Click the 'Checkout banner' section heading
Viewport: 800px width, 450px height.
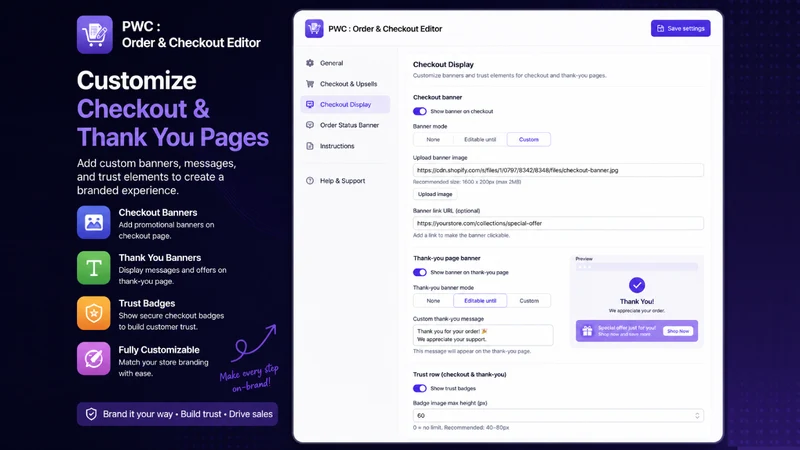(437, 97)
